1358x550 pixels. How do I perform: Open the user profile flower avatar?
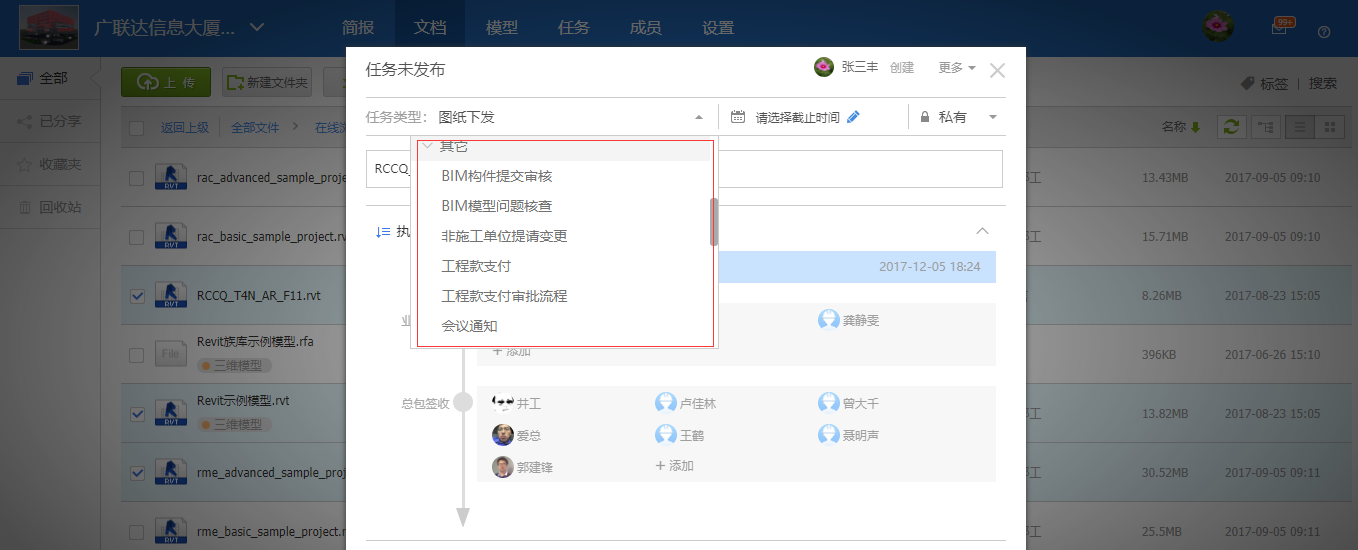tap(1217, 27)
